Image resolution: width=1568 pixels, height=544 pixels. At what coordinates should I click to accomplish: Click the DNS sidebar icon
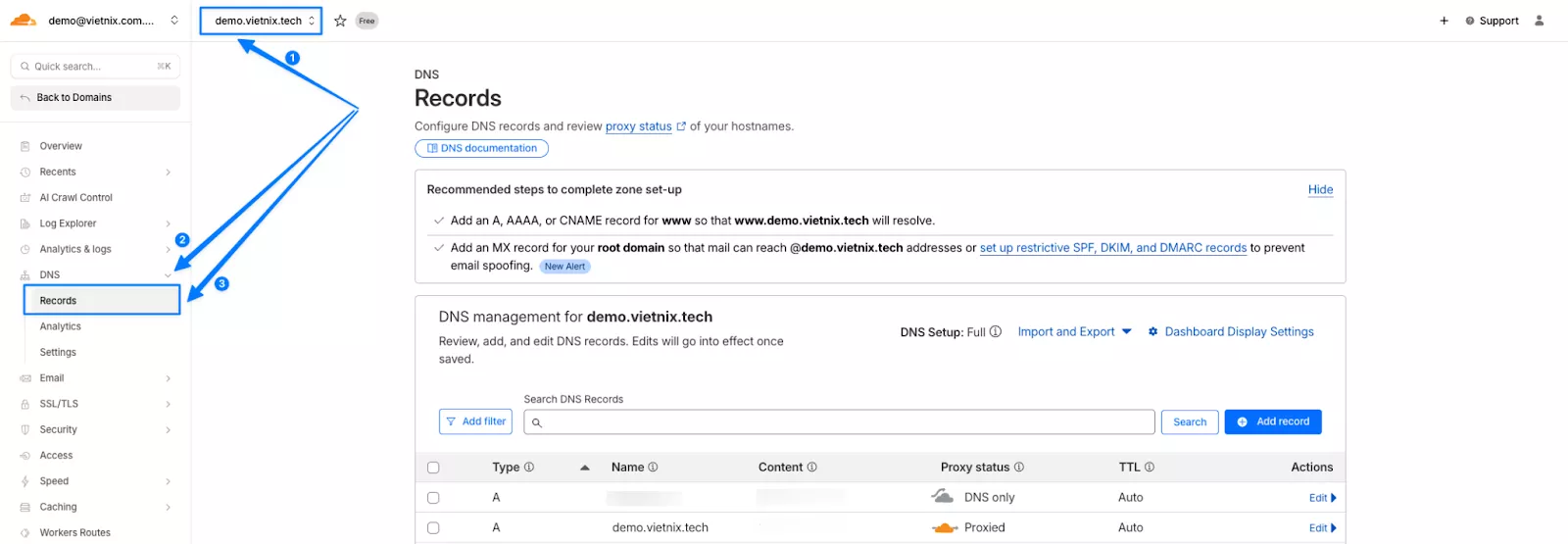[x=25, y=275]
